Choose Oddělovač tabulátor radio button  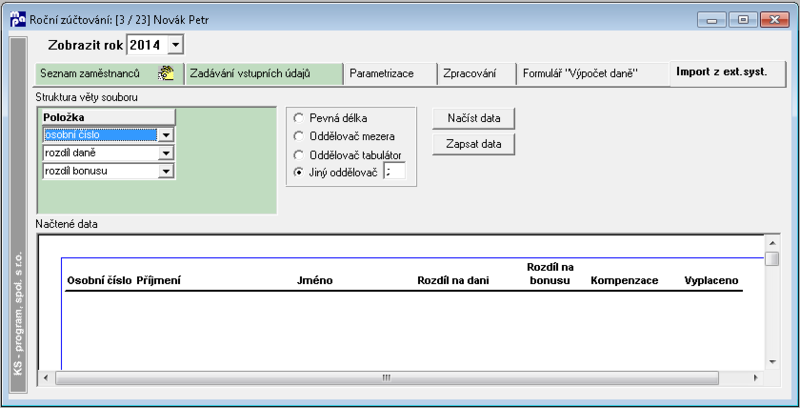point(298,155)
